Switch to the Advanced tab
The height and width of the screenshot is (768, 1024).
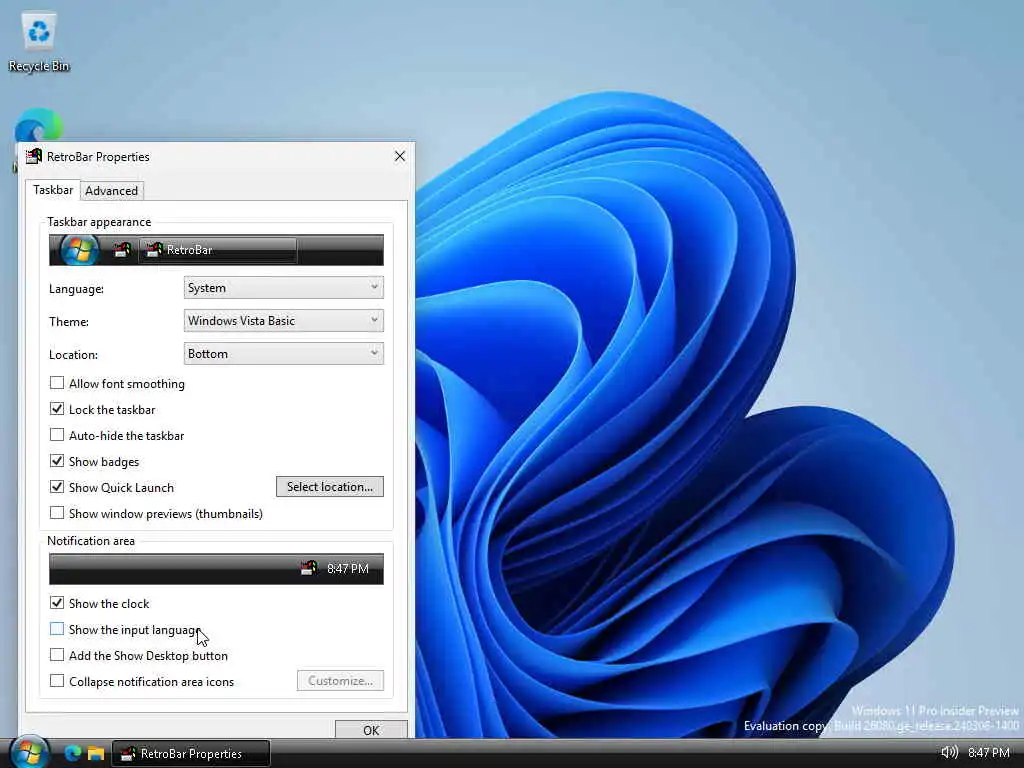click(x=111, y=191)
